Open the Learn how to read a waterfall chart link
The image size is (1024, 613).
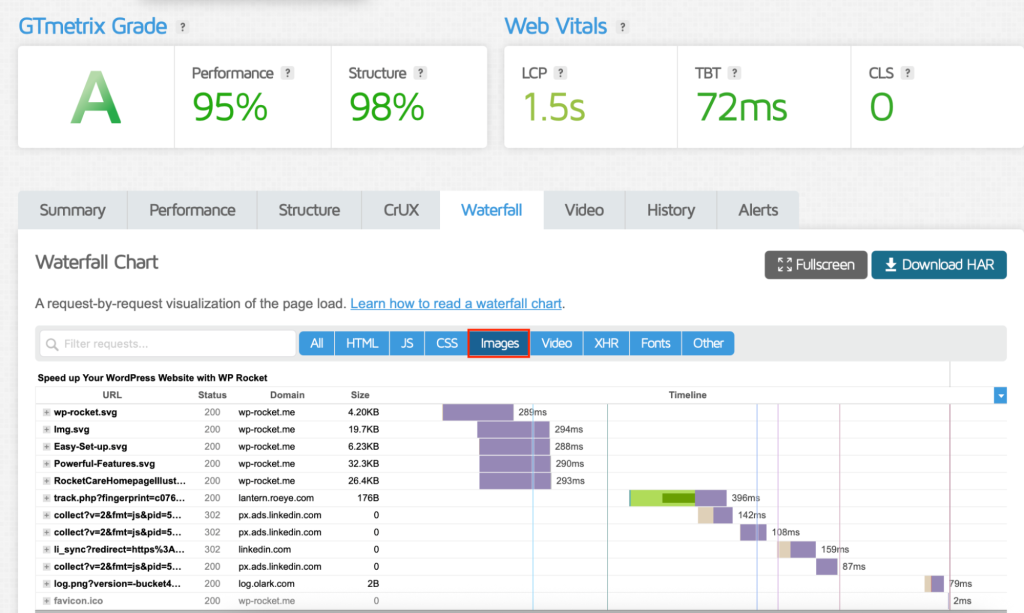point(456,304)
